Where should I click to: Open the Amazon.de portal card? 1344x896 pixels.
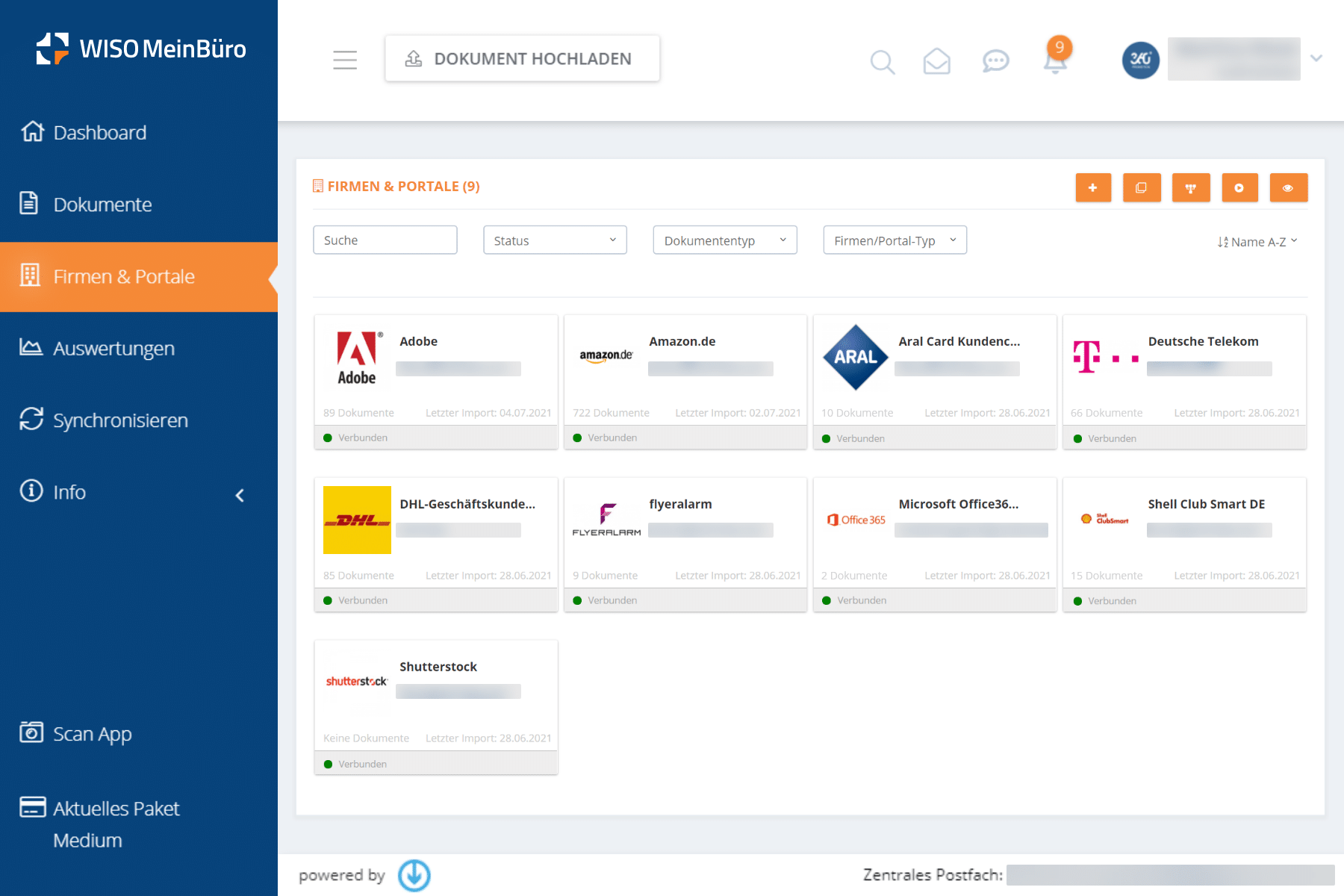pos(685,382)
